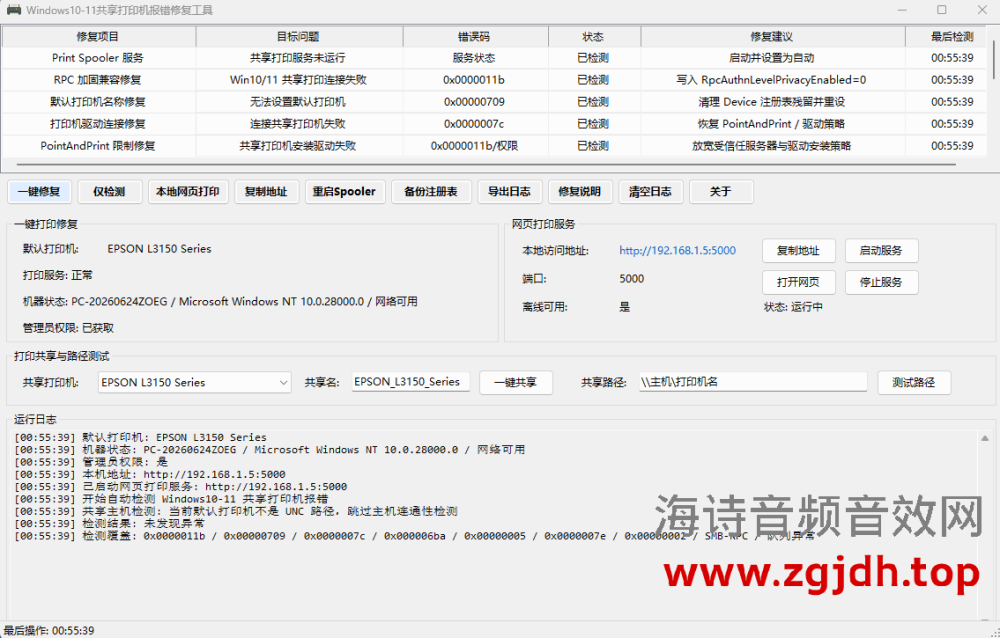Viewport: 1000px width, 638px height.
Task: Click error code 0x00000709 cell
Action: (474, 101)
